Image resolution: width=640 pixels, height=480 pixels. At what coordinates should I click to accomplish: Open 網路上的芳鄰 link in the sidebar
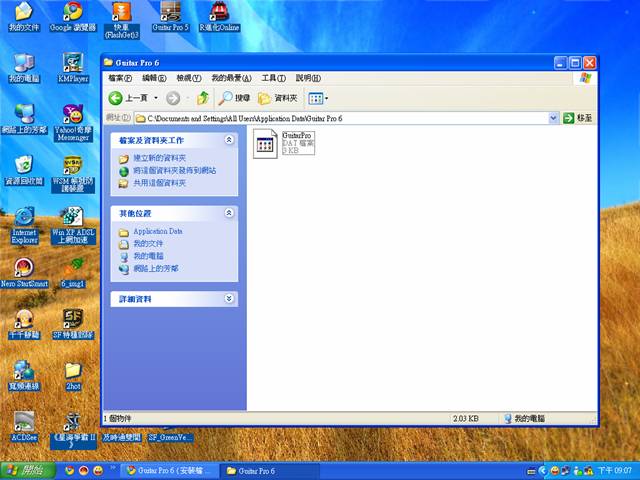point(156,269)
